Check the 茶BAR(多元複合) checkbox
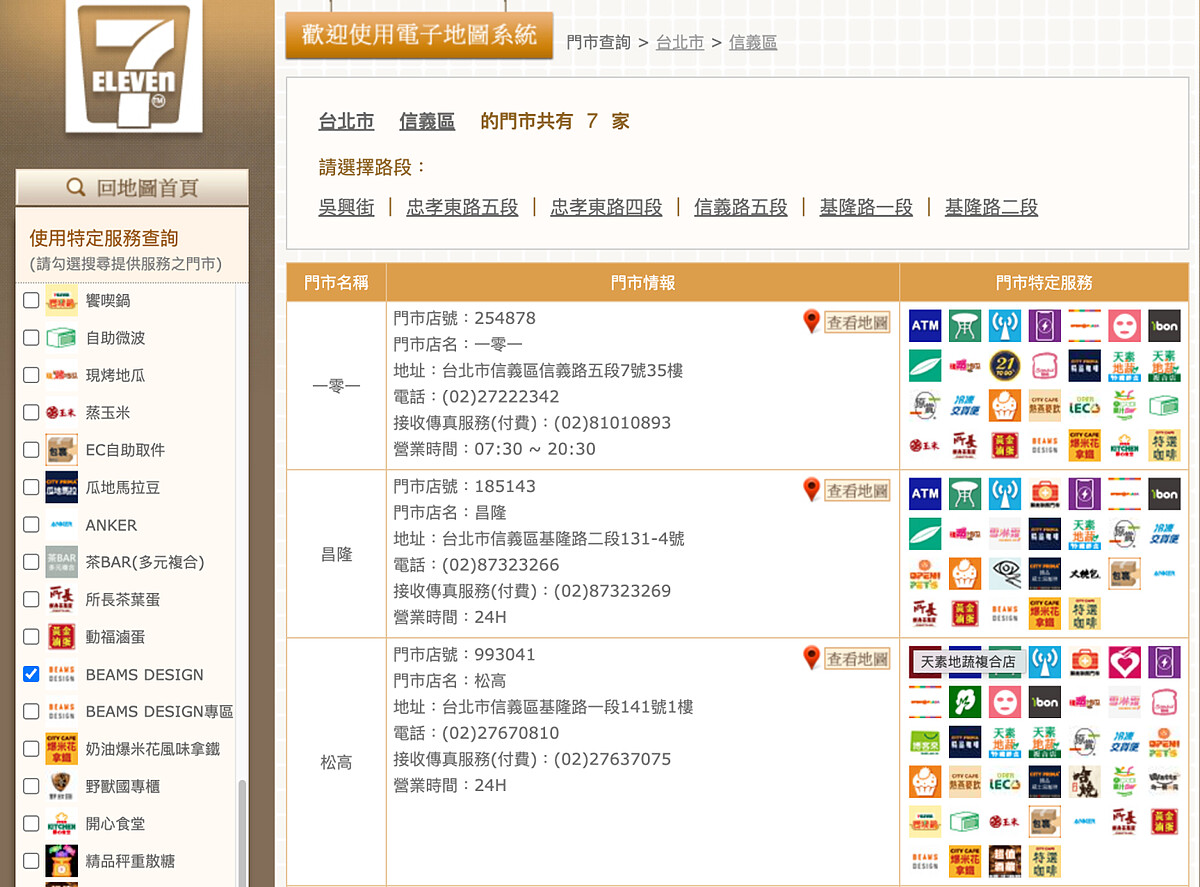 [x=31, y=562]
